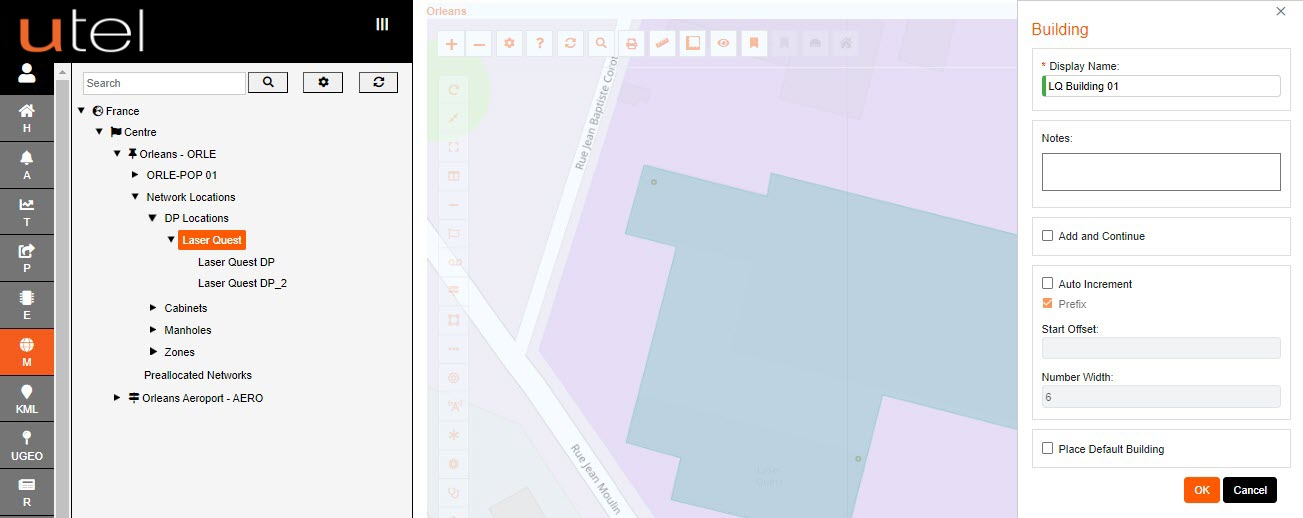Click the OK button
1303x518 pixels.
(x=1201, y=490)
